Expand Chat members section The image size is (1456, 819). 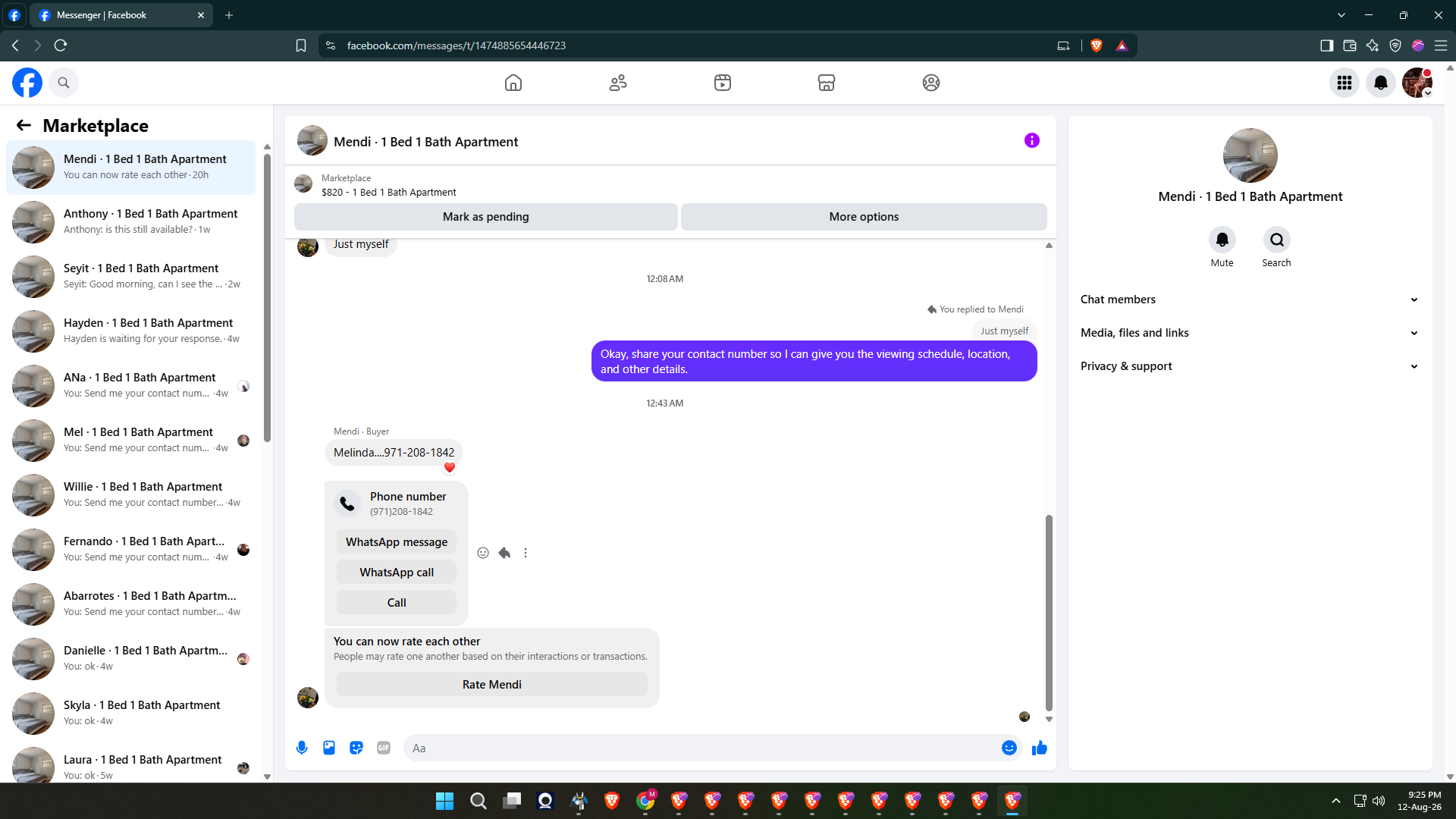[x=1250, y=300]
